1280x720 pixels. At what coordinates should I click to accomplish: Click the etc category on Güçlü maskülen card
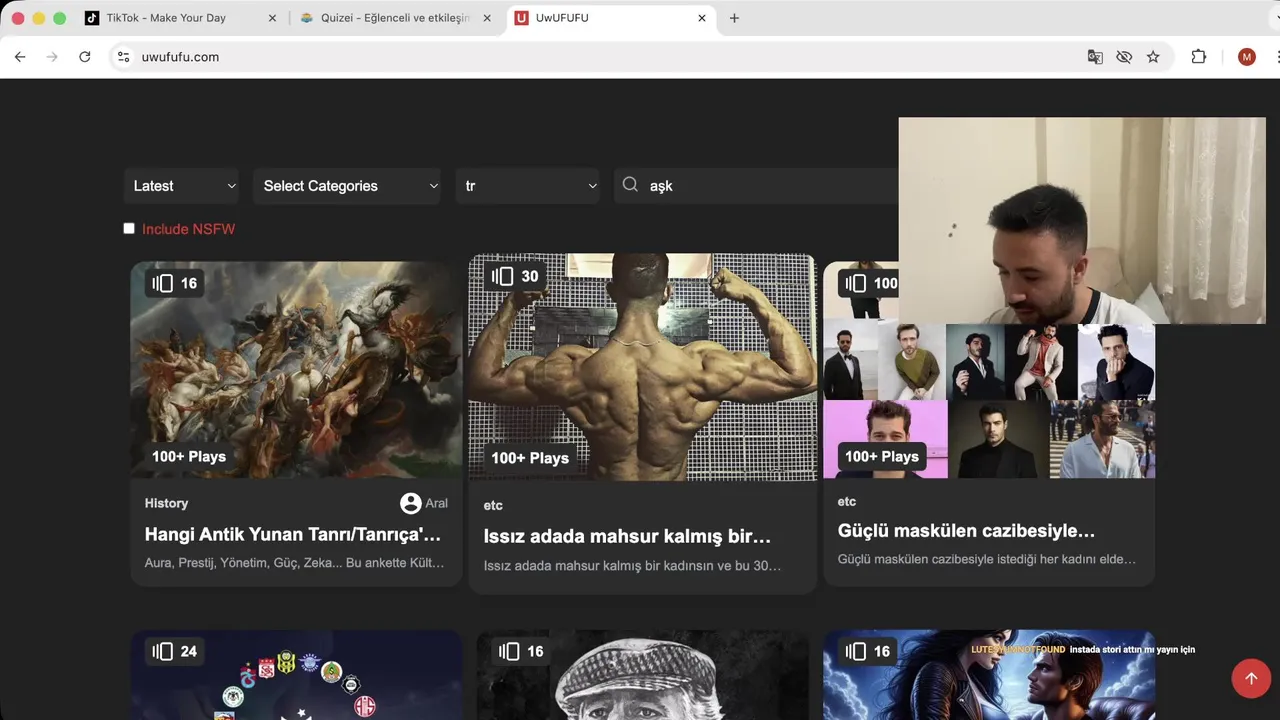coord(847,501)
